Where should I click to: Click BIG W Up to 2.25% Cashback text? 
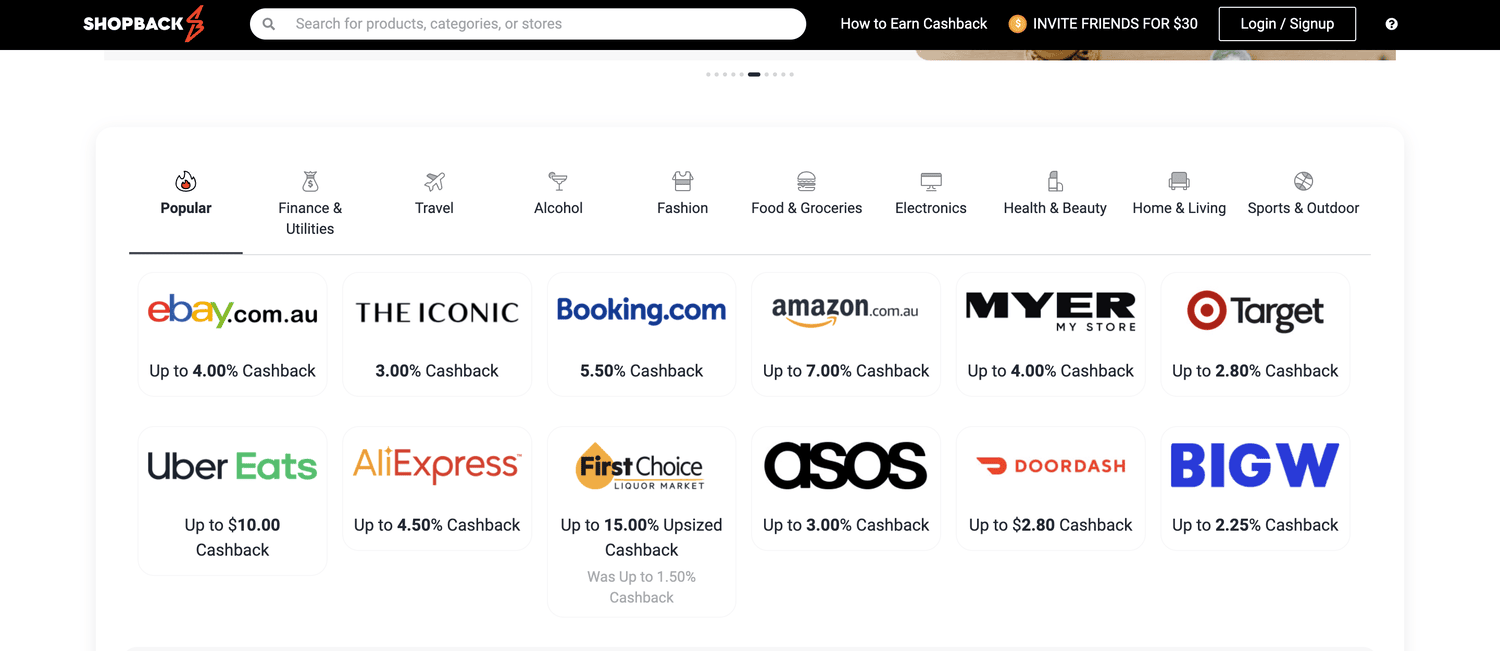[1255, 525]
